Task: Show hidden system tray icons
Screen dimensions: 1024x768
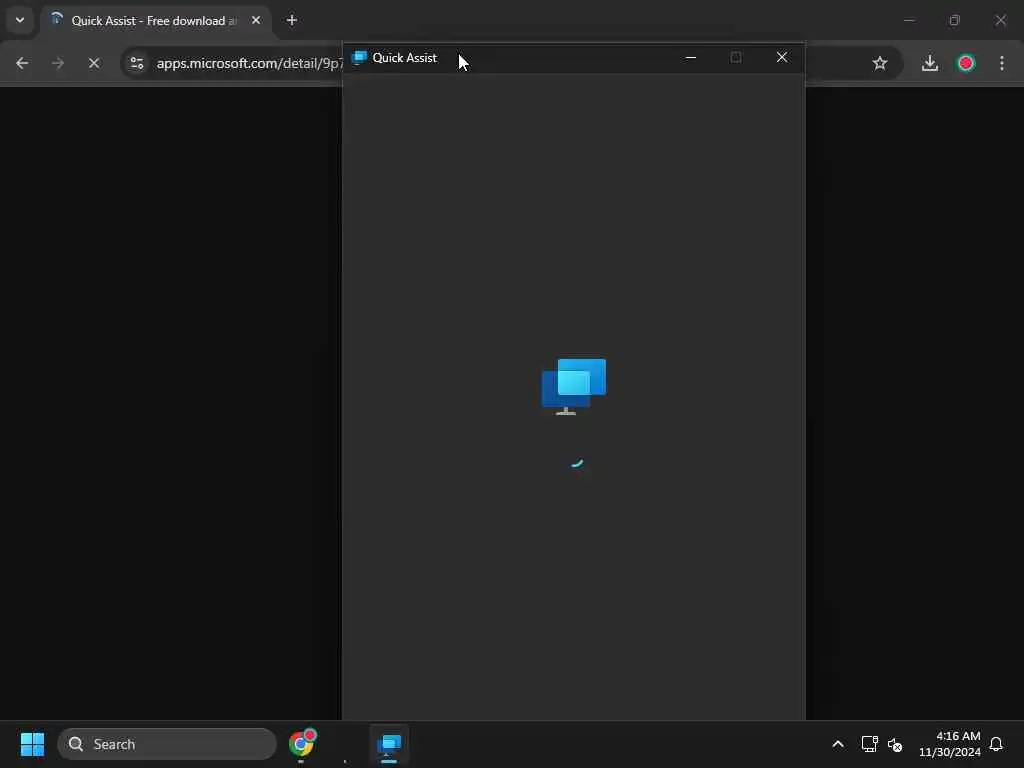Action: coord(838,744)
